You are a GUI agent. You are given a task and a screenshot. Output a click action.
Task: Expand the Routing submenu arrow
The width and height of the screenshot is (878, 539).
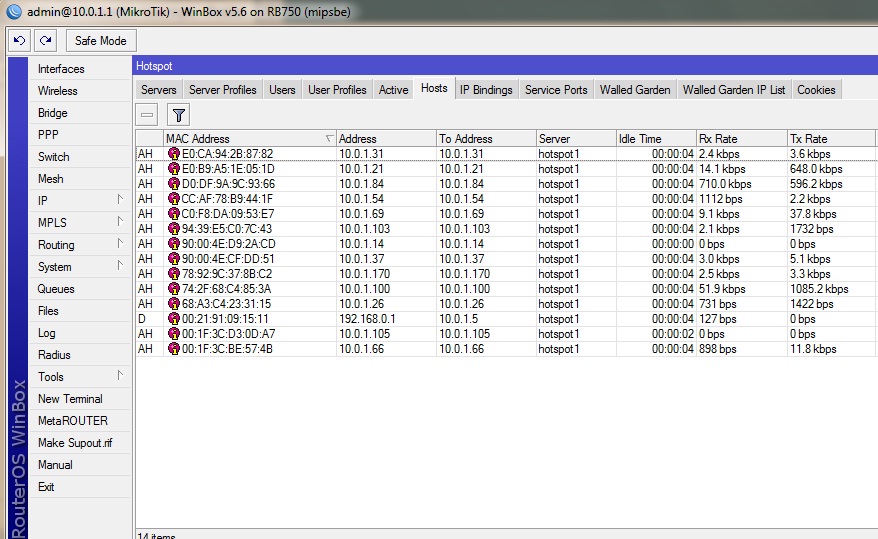(x=120, y=243)
